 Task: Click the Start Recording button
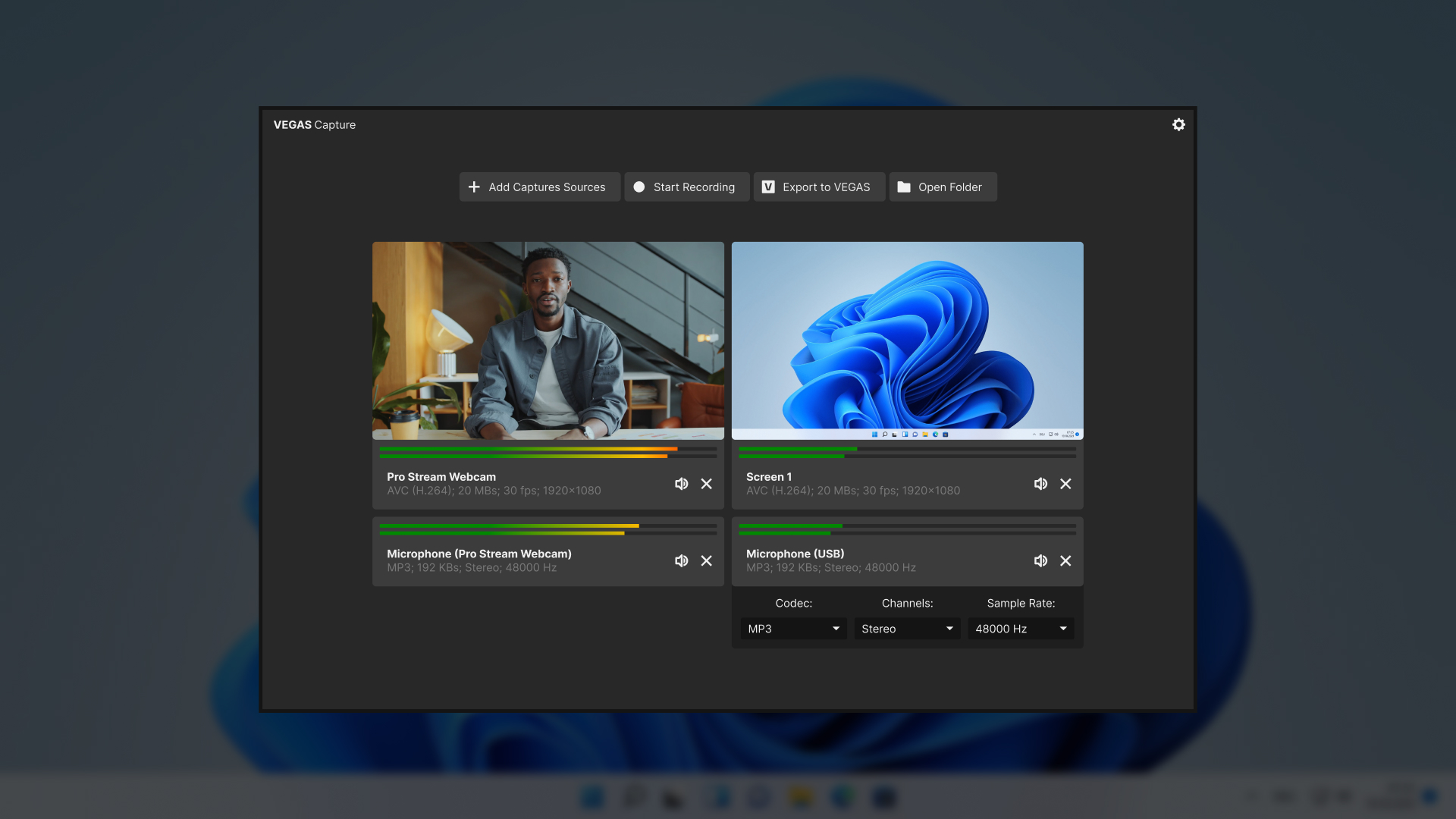click(x=686, y=187)
